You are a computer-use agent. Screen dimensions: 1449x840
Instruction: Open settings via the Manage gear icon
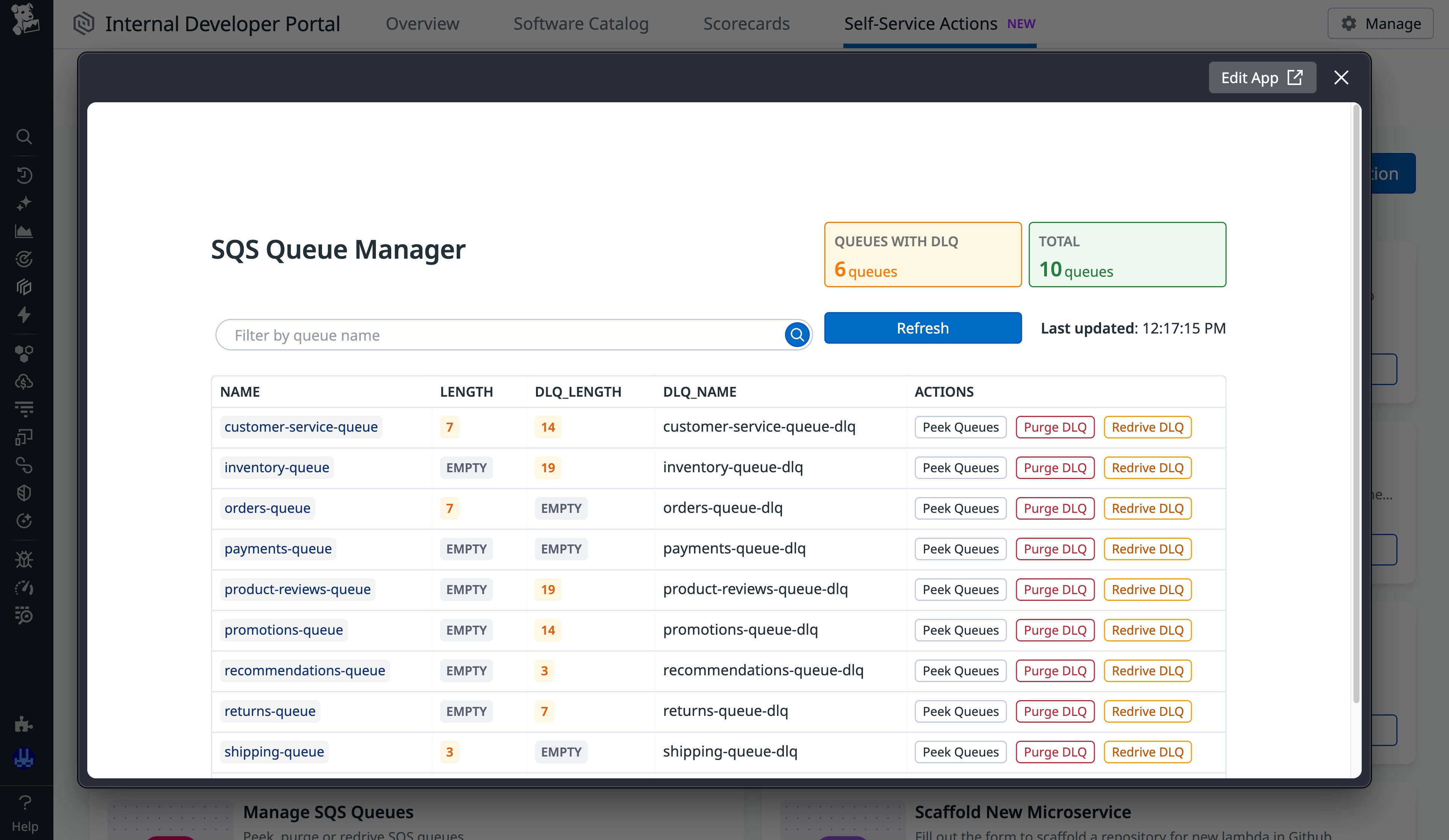coord(1380,24)
